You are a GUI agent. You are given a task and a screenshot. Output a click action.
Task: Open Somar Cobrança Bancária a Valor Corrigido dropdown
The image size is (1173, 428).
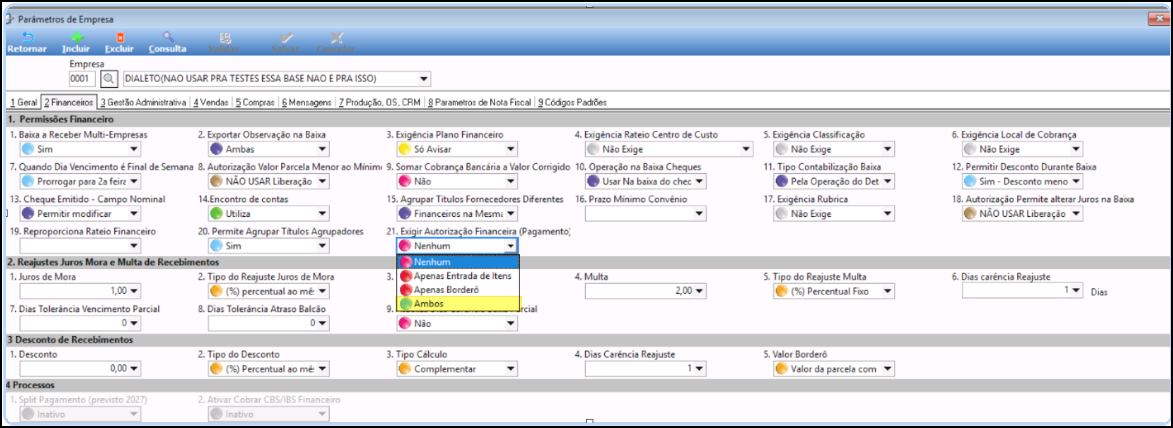pos(511,182)
